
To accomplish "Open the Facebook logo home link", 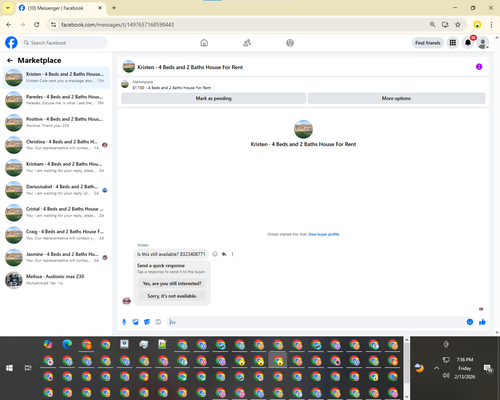I will pos(11,43).
